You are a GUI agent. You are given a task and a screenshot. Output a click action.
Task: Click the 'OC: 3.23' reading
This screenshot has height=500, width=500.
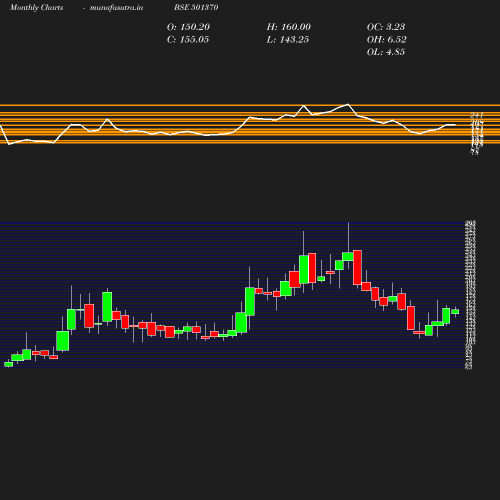click(386, 27)
